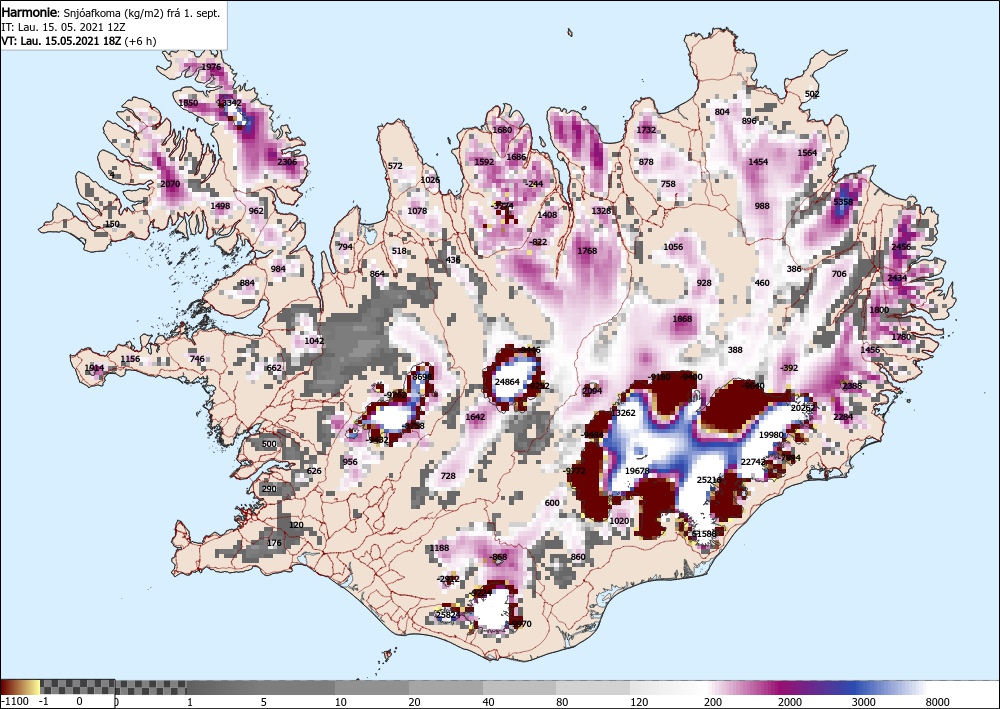Click the checkered legend swatch above 0
1000x709 pixels.
point(78,687)
